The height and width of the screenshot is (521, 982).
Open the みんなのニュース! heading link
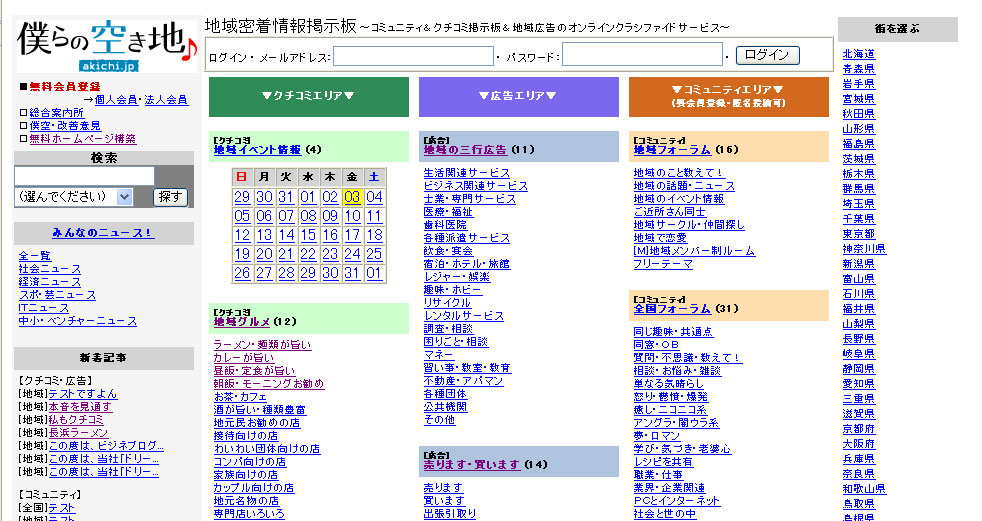104,233
